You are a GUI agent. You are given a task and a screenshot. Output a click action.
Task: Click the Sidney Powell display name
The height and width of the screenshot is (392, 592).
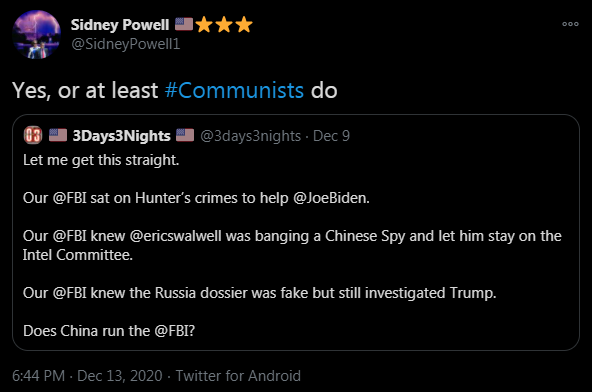120,25
